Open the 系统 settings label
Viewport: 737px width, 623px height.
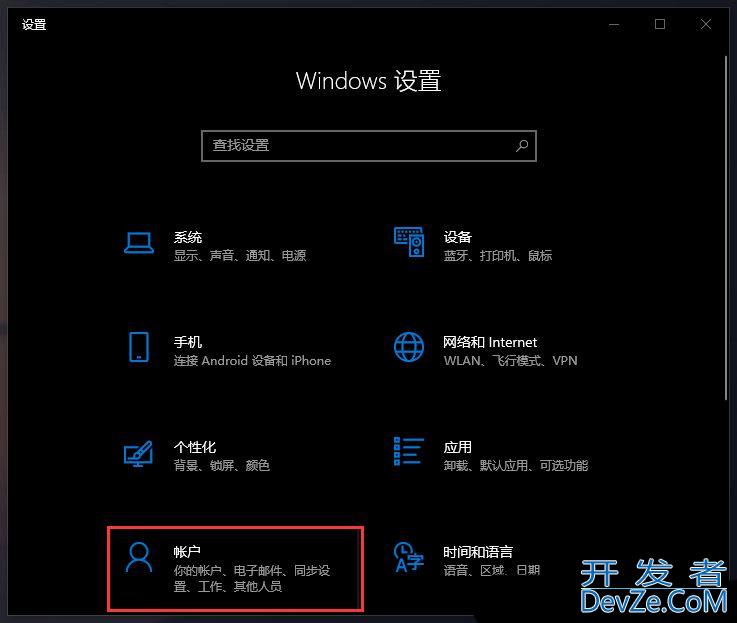coord(188,237)
